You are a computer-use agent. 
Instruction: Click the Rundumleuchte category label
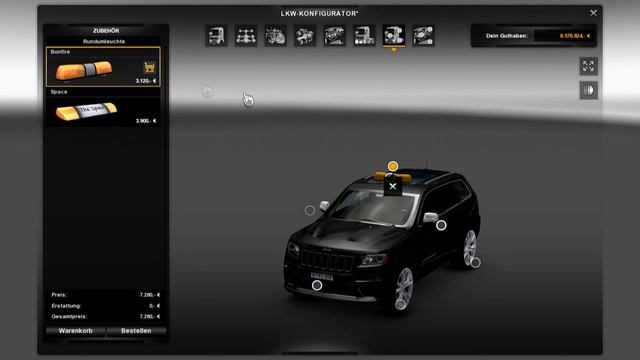click(104, 41)
